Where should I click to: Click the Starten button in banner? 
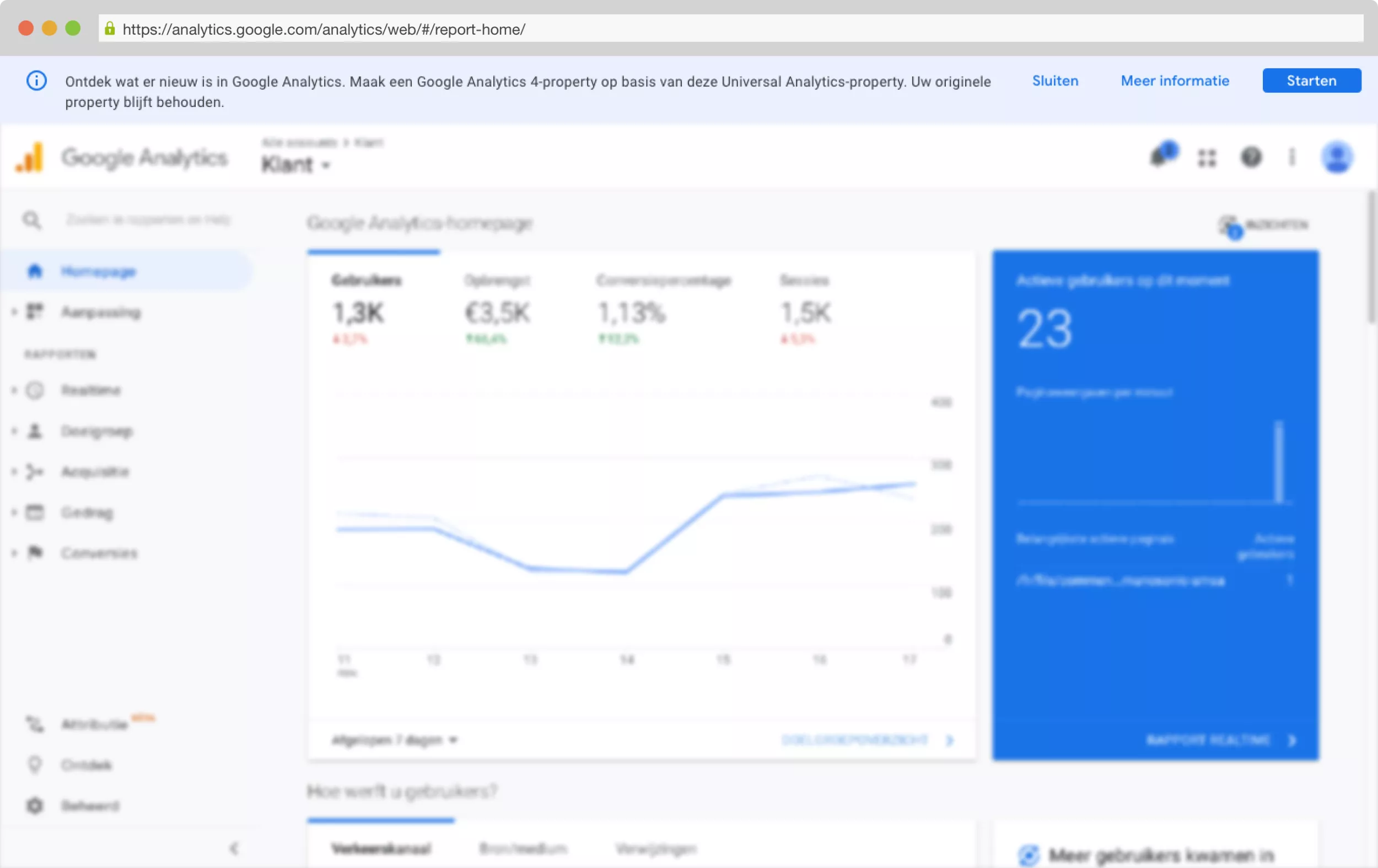coord(1311,80)
